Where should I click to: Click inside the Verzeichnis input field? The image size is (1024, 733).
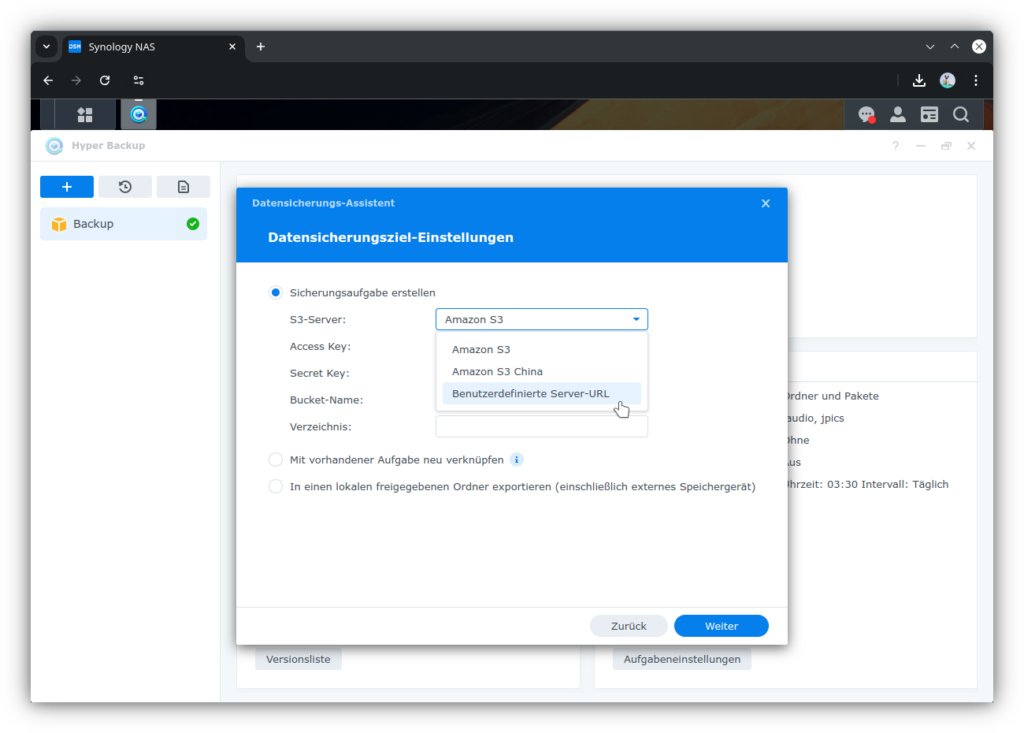(x=541, y=425)
